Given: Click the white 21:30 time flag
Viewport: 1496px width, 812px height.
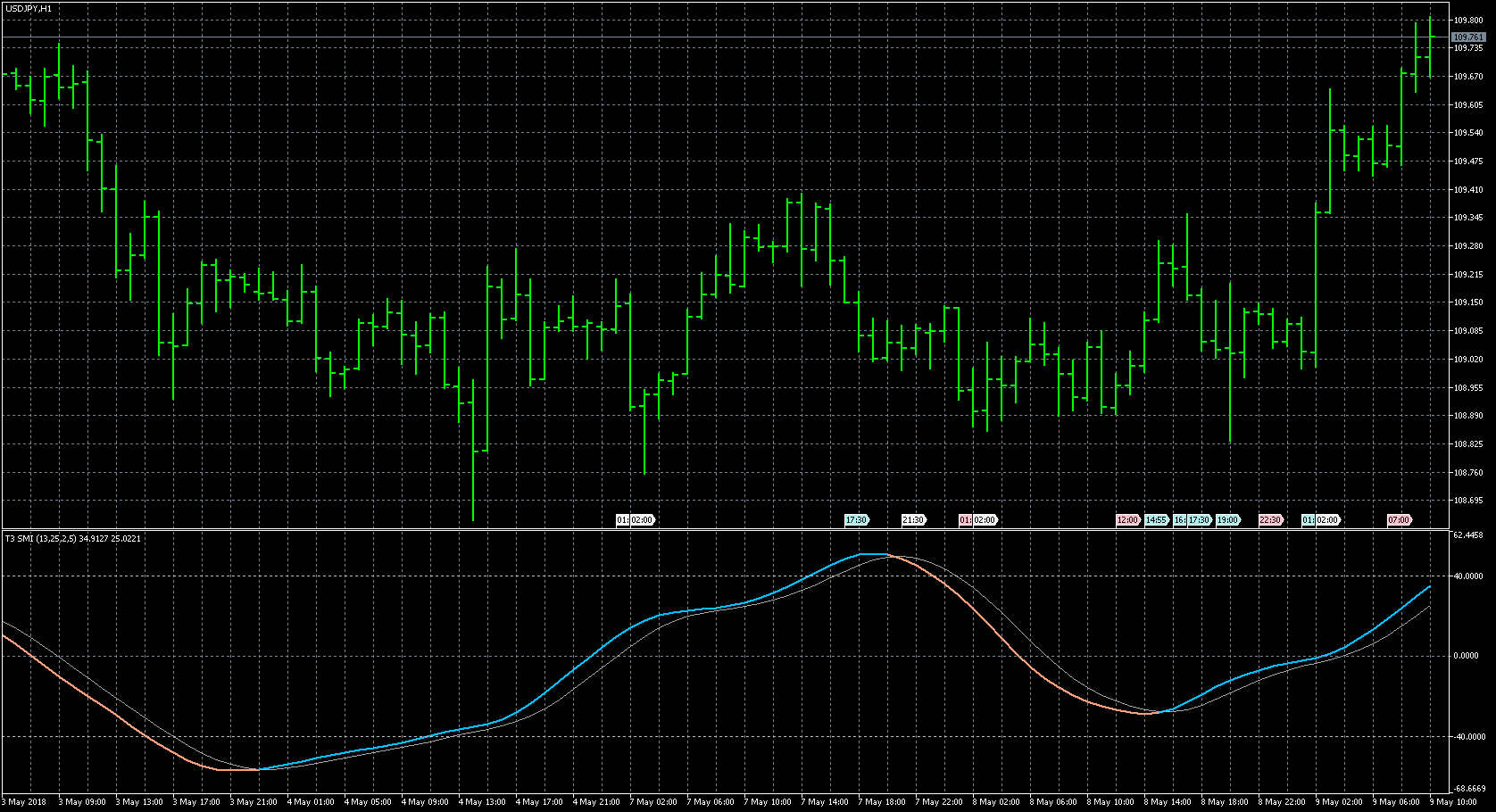Looking at the screenshot, I should tap(913, 519).
